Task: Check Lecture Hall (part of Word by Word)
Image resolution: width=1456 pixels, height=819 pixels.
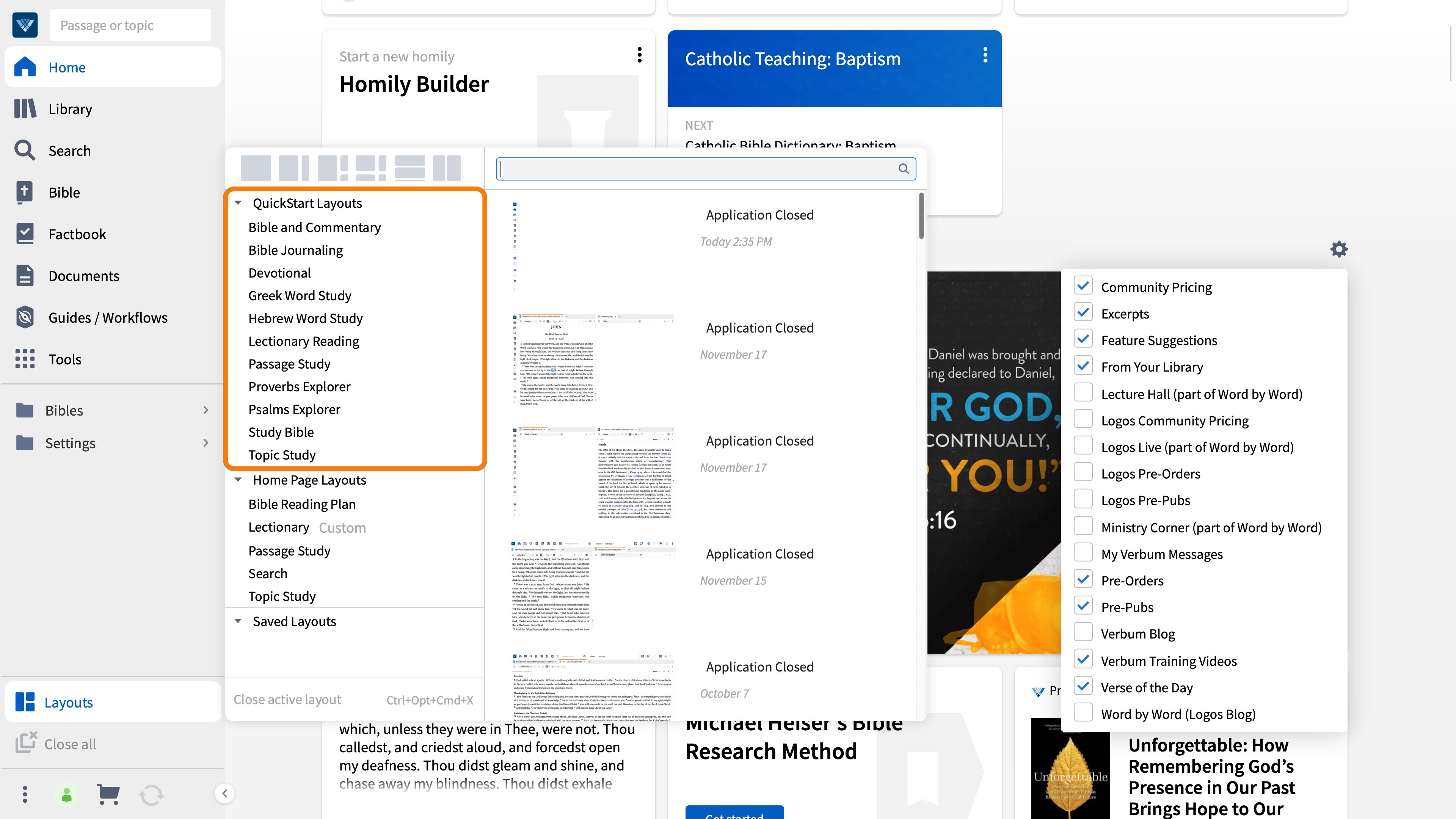Action: 1083,392
